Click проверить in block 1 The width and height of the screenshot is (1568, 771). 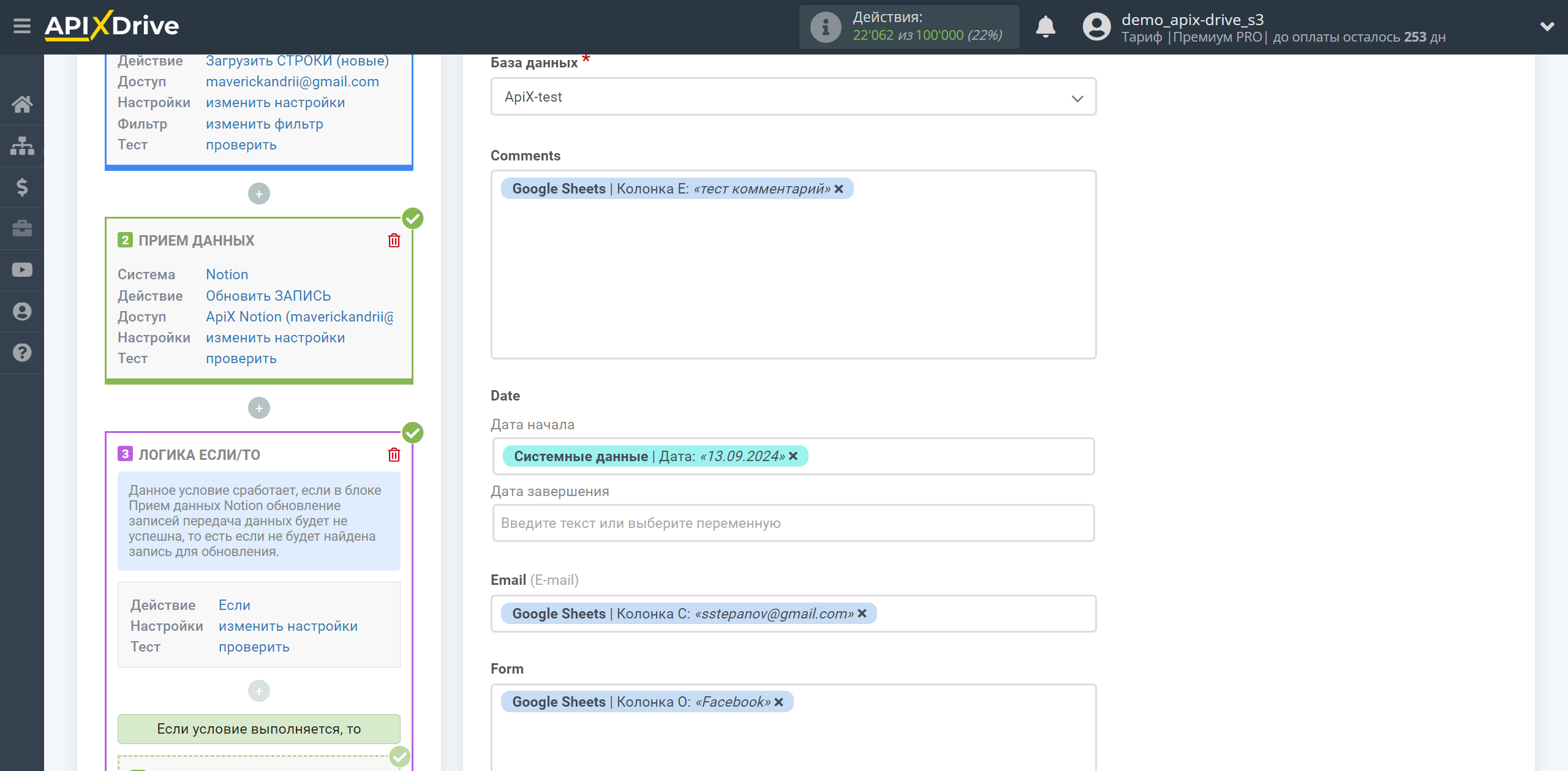pos(241,145)
